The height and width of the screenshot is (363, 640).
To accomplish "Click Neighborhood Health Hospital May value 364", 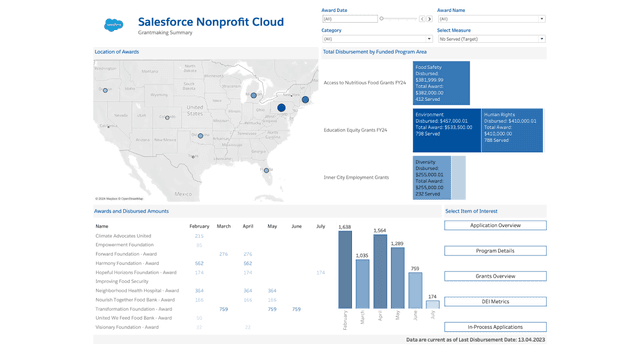I will tap(272, 291).
